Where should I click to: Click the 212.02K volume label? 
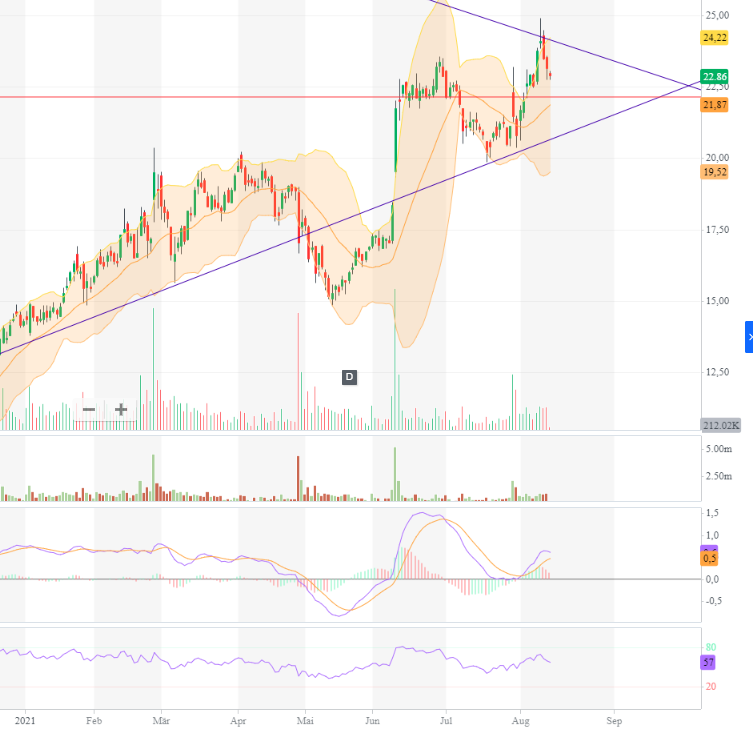(721, 425)
